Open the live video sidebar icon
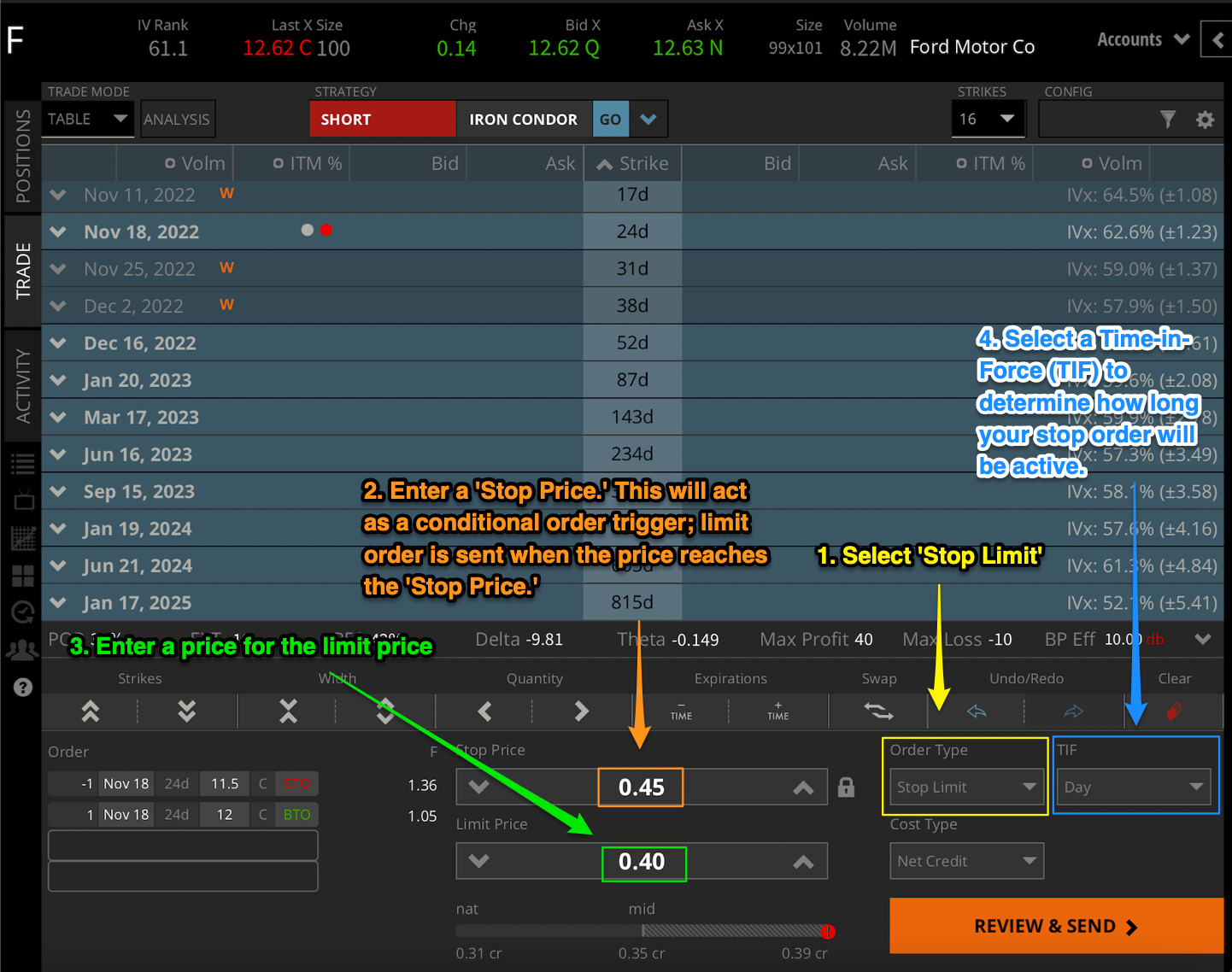The height and width of the screenshot is (972, 1232). tap(23, 500)
